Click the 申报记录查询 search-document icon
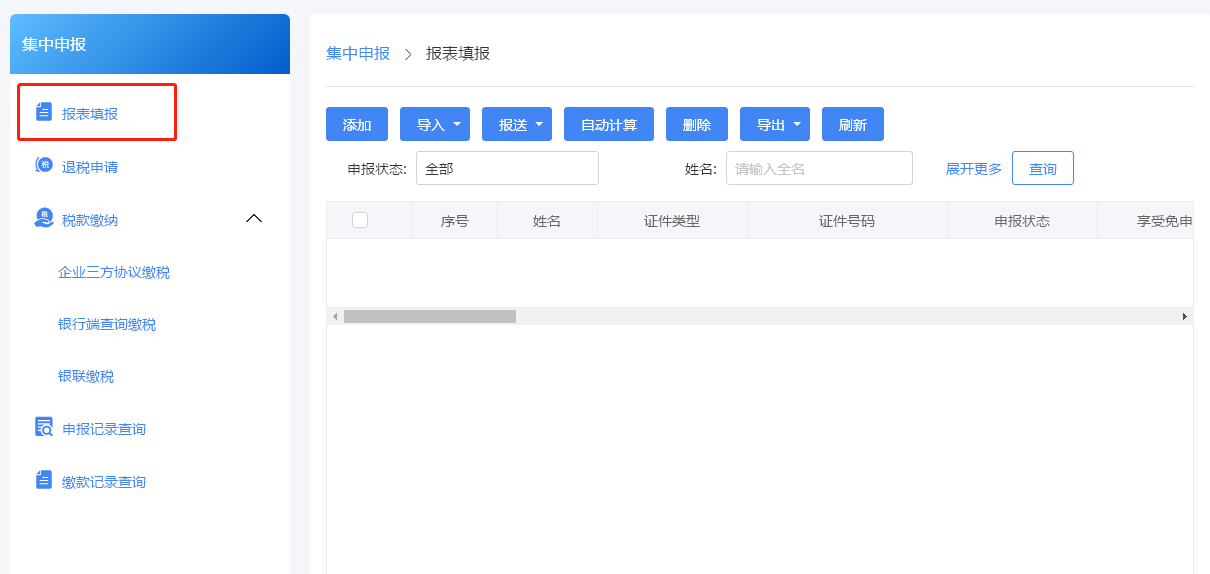The width and height of the screenshot is (1210, 574). point(44,428)
